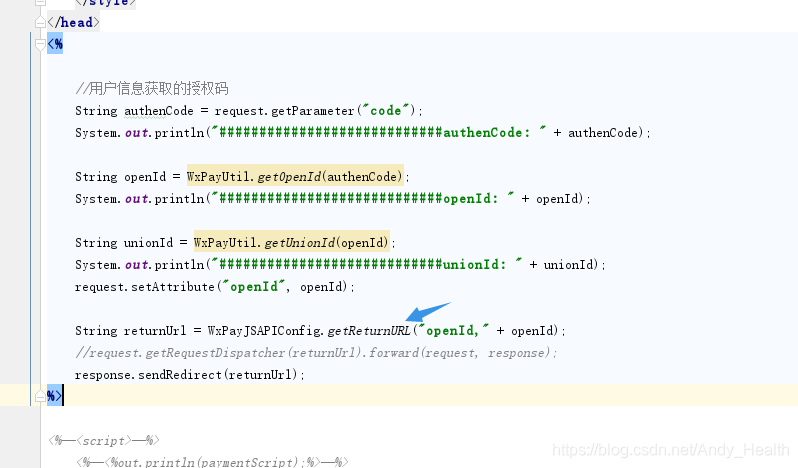
Task: Click the String openId declaration
Action: (121, 177)
